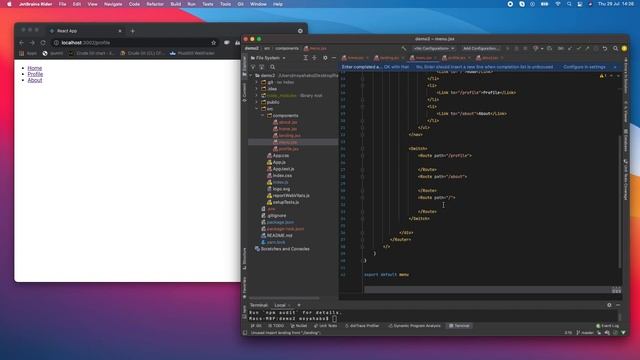Select the React App browser tab

pyautogui.click(x=86, y=31)
